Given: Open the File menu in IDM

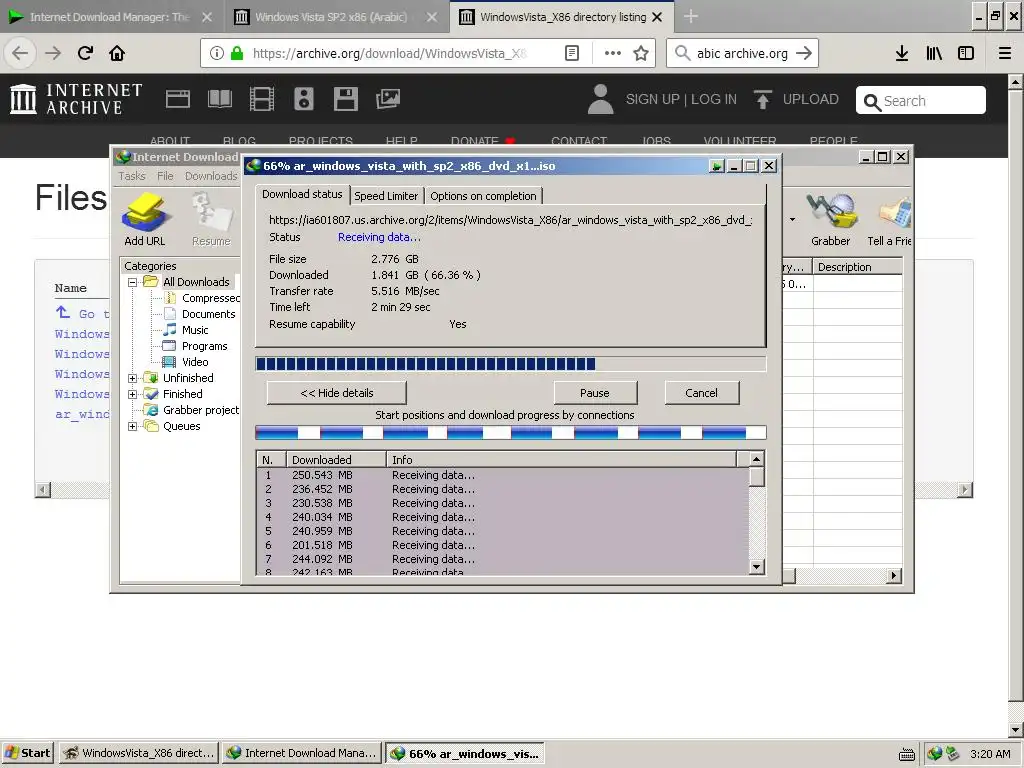Looking at the screenshot, I should tap(165, 176).
